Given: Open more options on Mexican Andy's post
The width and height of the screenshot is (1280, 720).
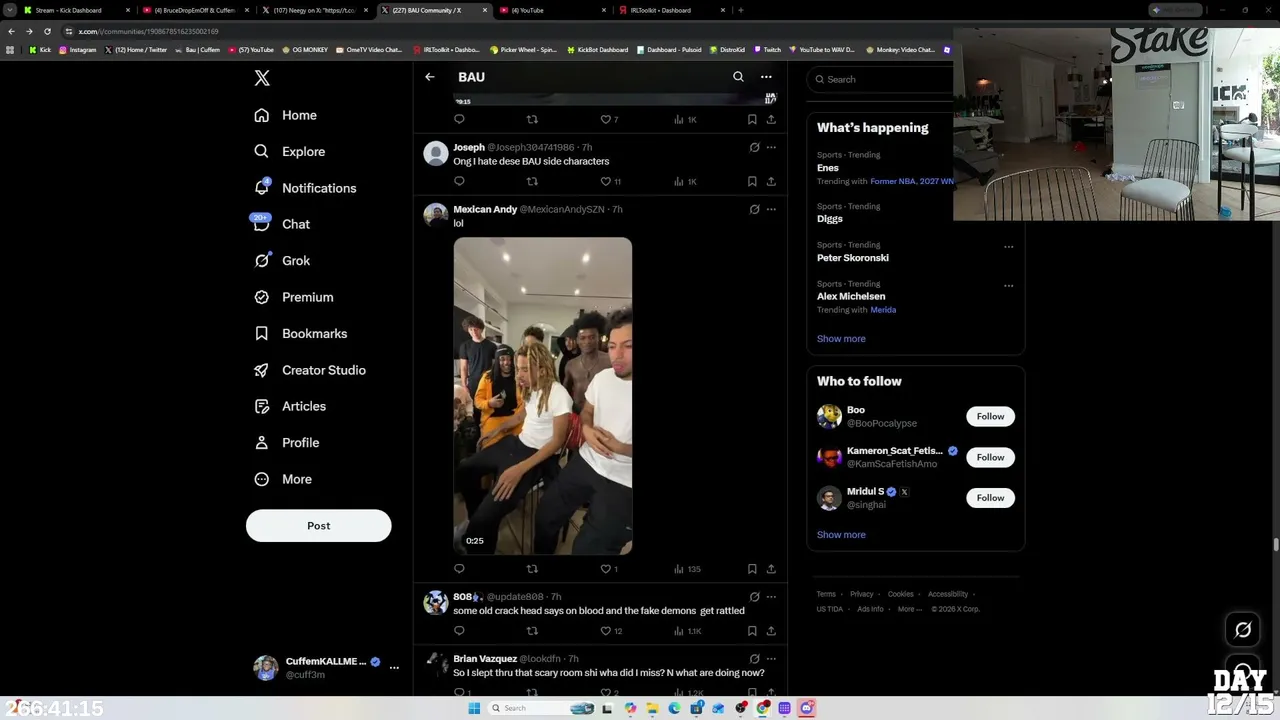Looking at the screenshot, I should (x=771, y=209).
